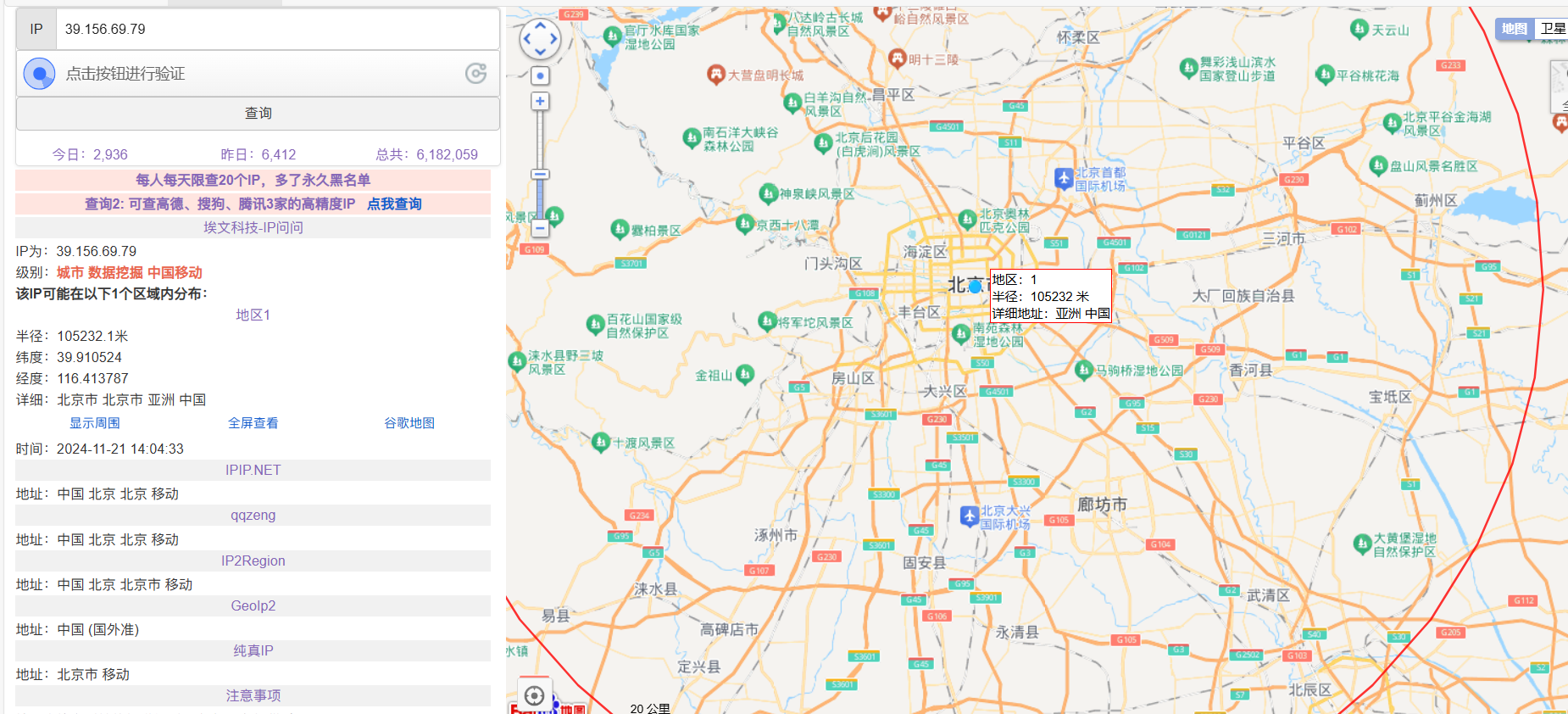The width and height of the screenshot is (1568, 714).
Task: Click the 舞彩浅山滨水国家登山步道 marker
Action: (x=1188, y=69)
